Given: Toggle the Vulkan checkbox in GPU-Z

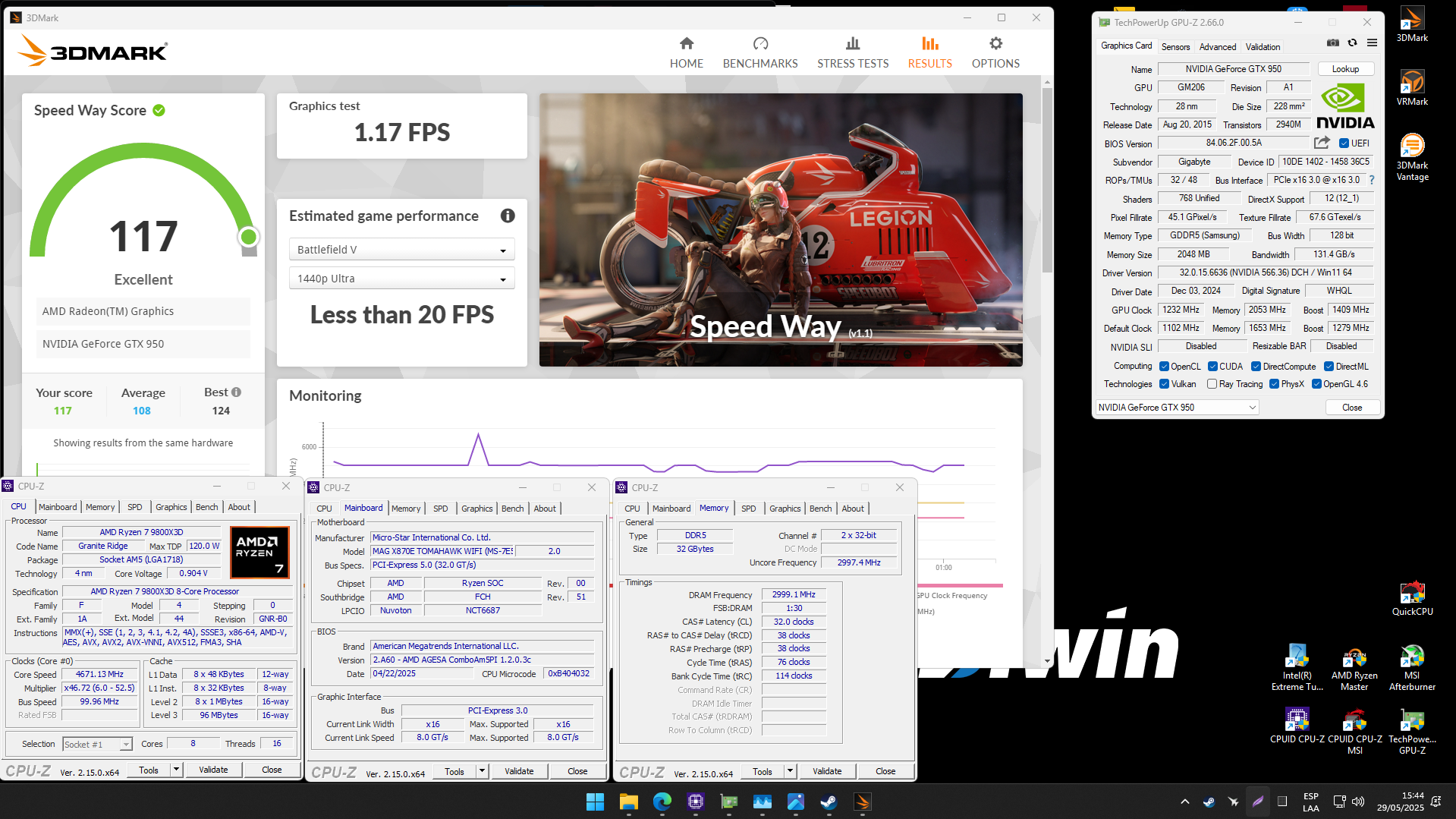Looking at the screenshot, I should [1164, 384].
